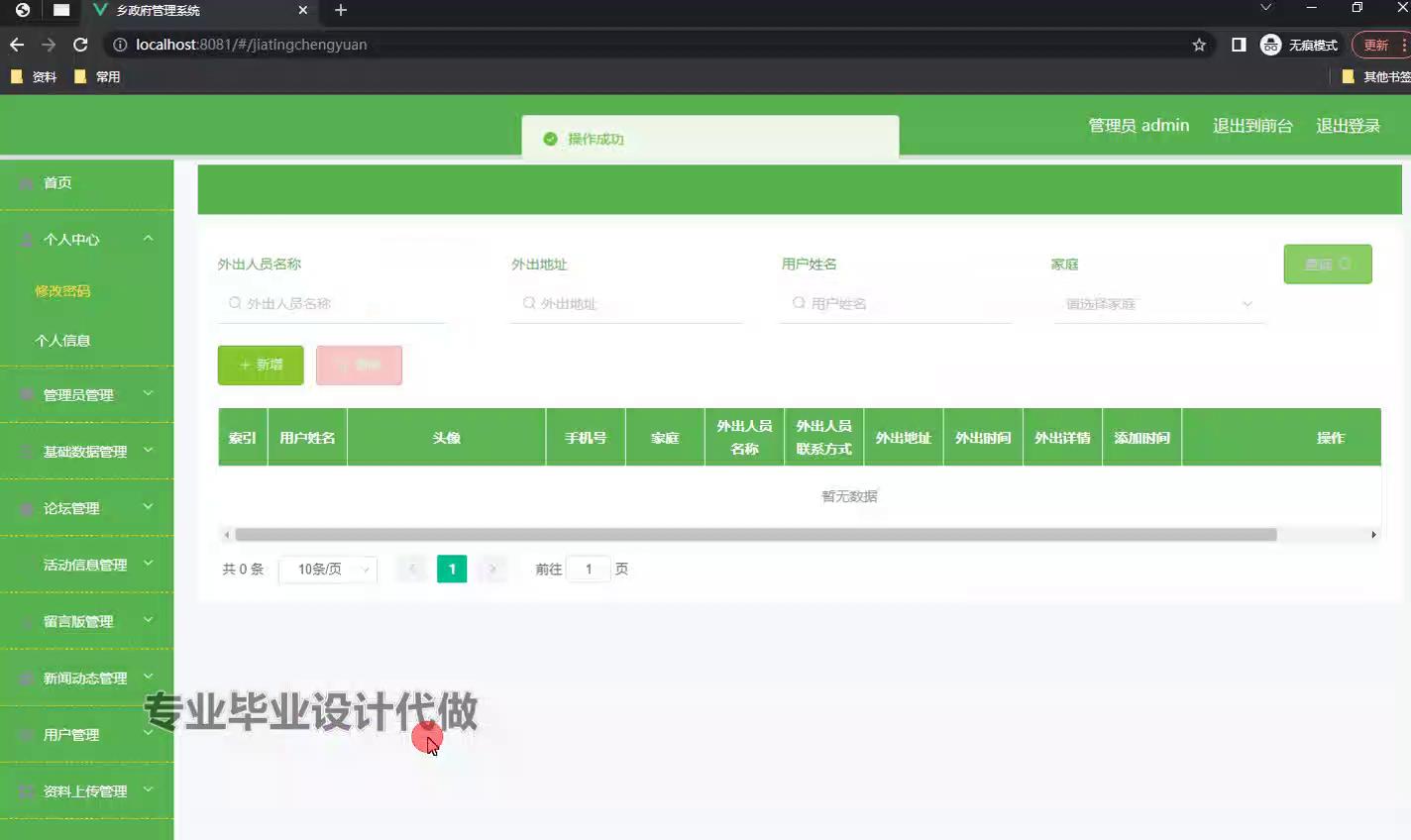Open the browser side panel icon
1411x840 pixels.
coord(1239,45)
